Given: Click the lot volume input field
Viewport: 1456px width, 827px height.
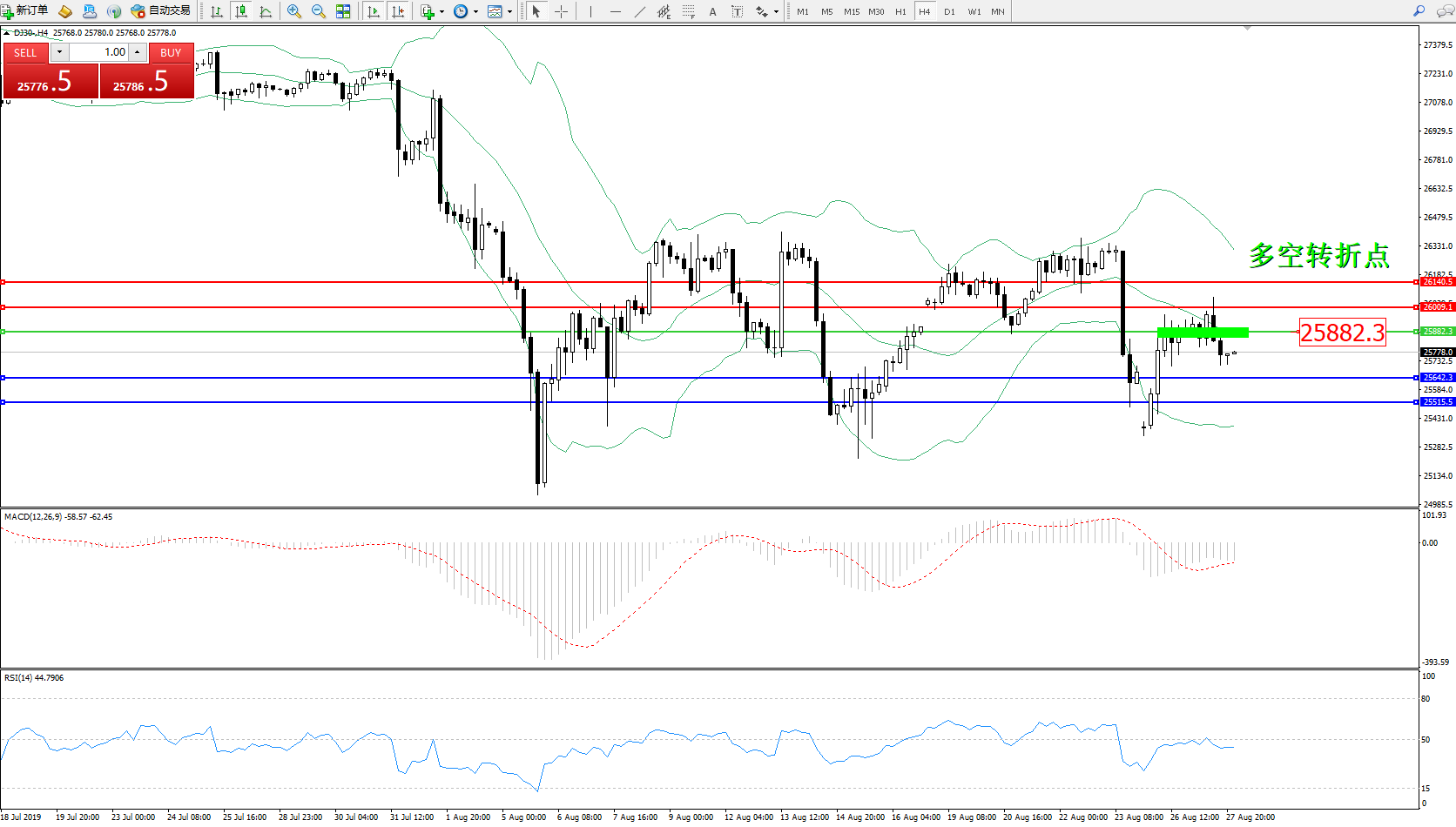Looking at the screenshot, I should click(98, 52).
